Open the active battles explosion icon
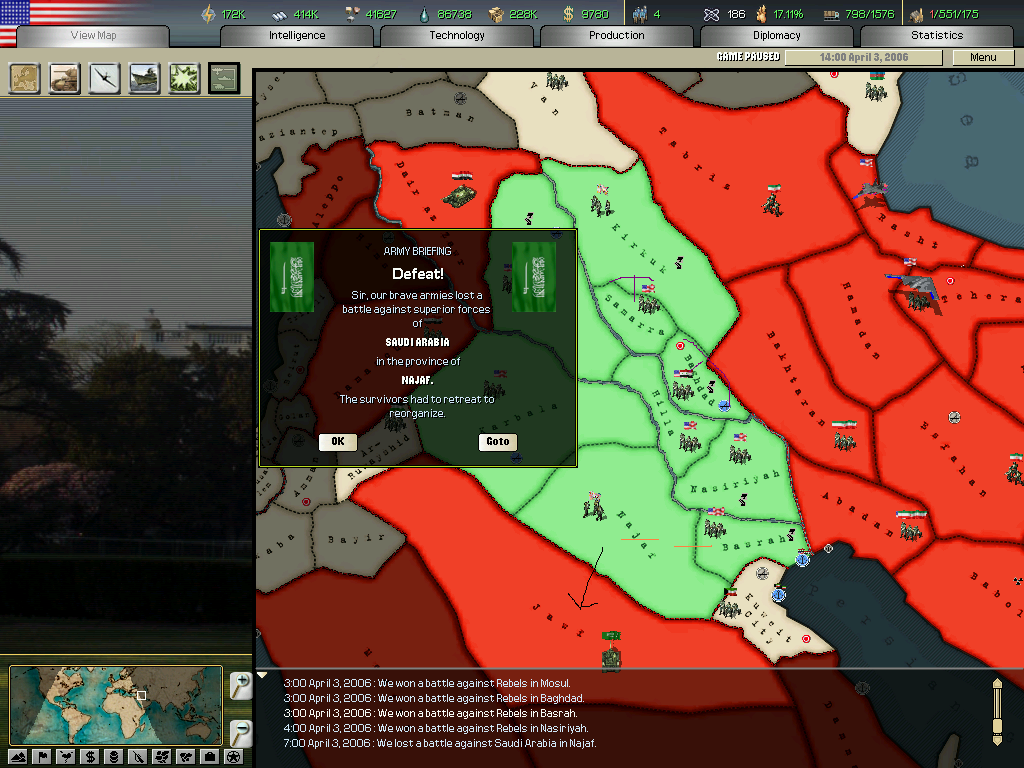Viewport: 1024px width, 768px height. click(x=184, y=78)
